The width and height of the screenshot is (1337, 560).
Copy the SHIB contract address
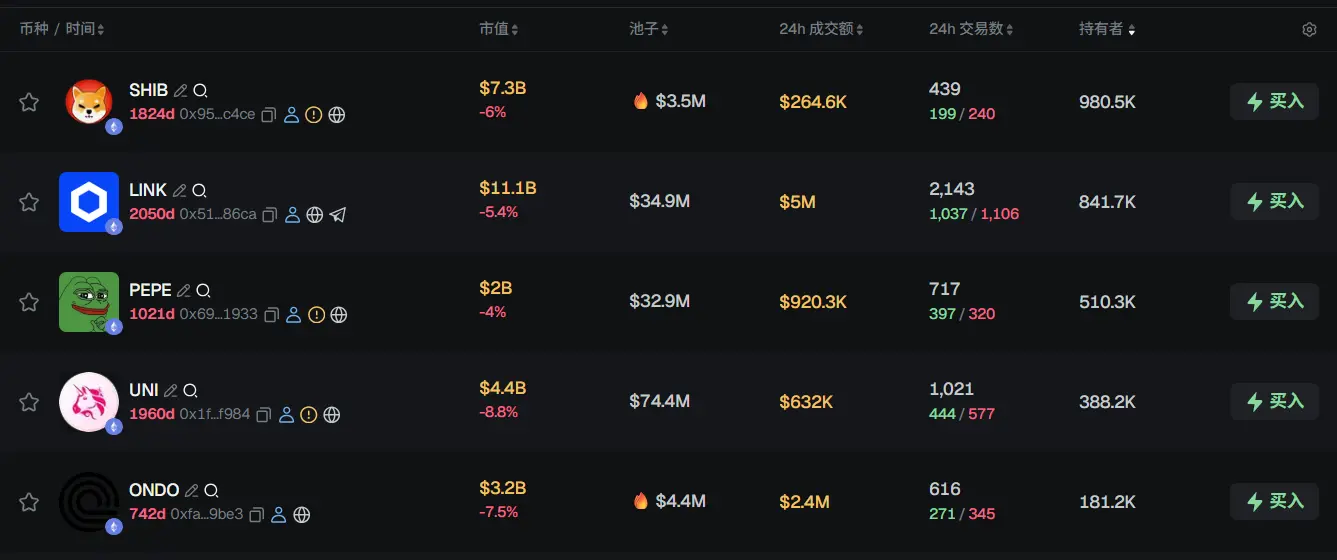pos(268,115)
